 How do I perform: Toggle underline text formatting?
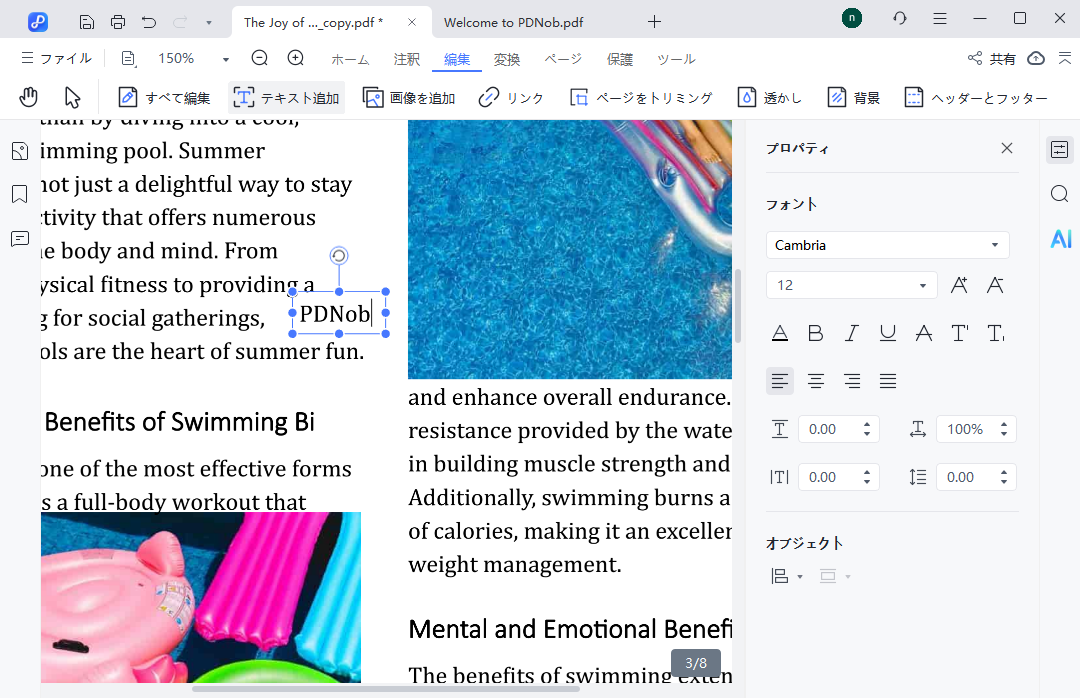(x=887, y=333)
